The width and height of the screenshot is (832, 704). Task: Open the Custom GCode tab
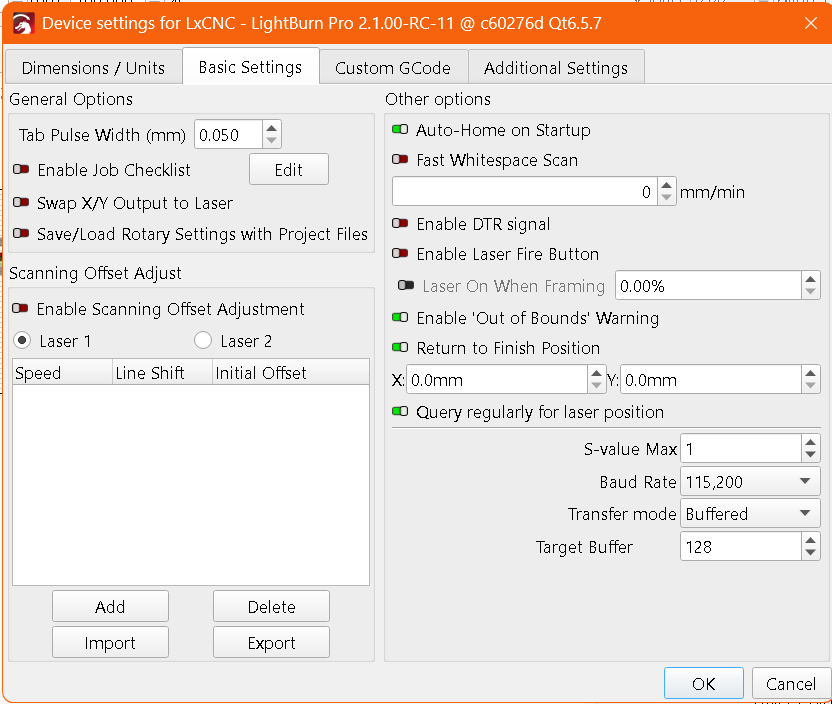[x=393, y=68]
